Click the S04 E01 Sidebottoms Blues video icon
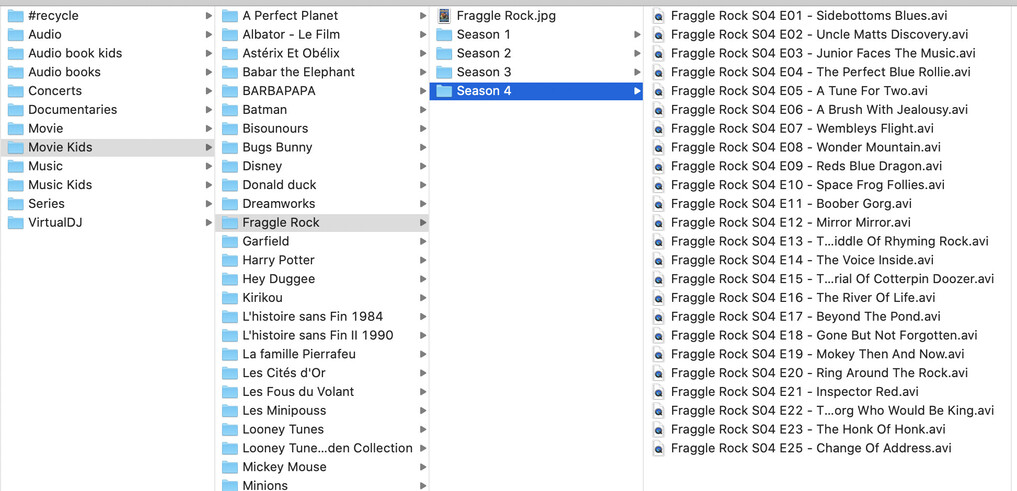Viewport: 1017px width, 491px height. [658, 16]
